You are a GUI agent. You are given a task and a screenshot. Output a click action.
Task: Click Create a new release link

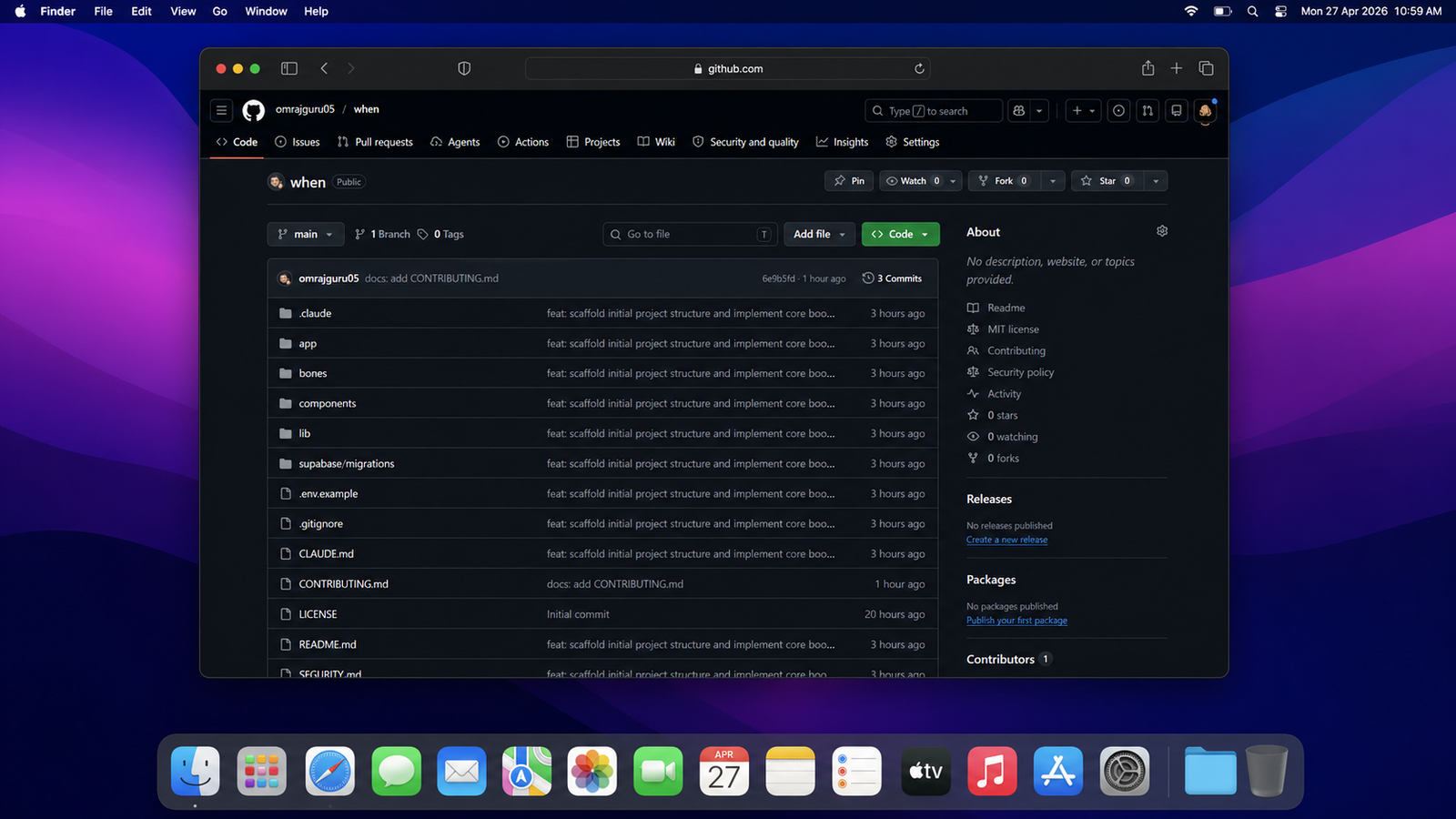coord(1006,540)
